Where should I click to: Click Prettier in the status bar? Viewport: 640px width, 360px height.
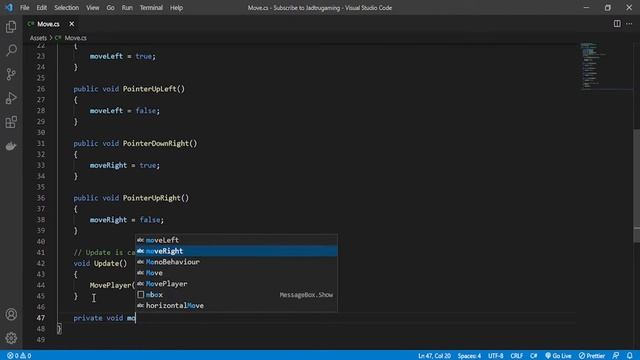click(592, 356)
